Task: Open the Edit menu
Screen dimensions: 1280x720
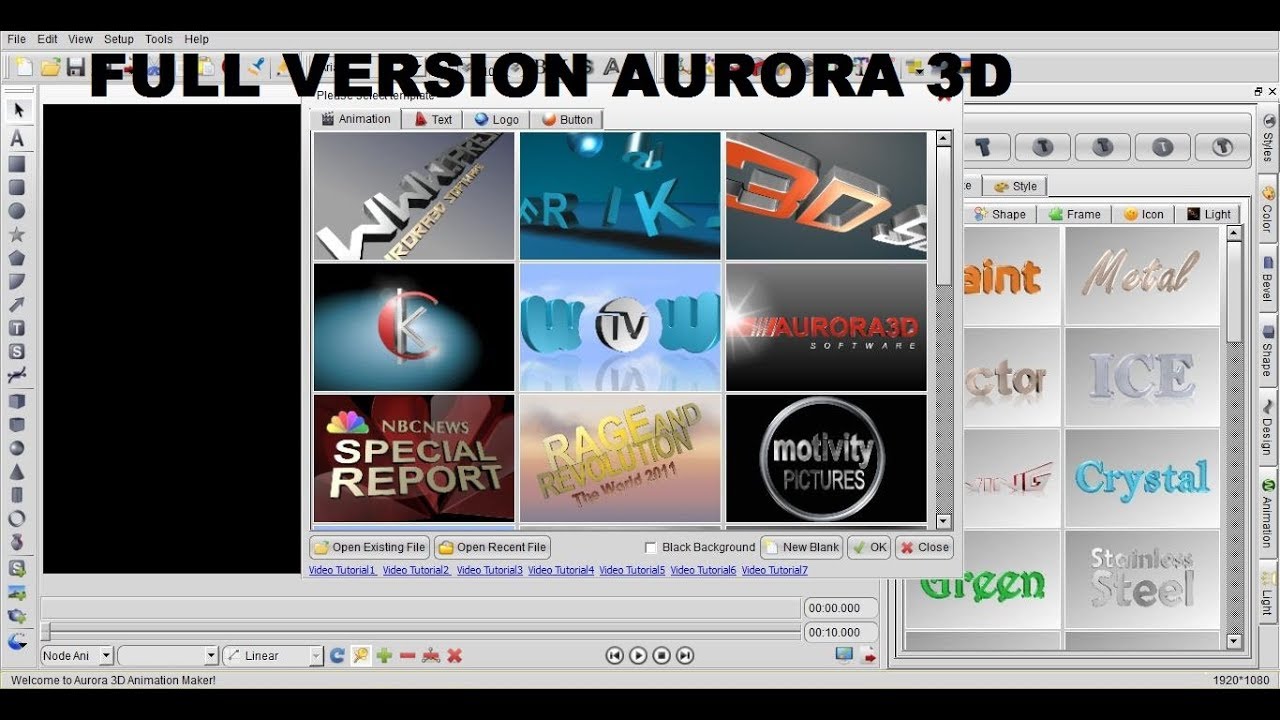Action: point(47,39)
